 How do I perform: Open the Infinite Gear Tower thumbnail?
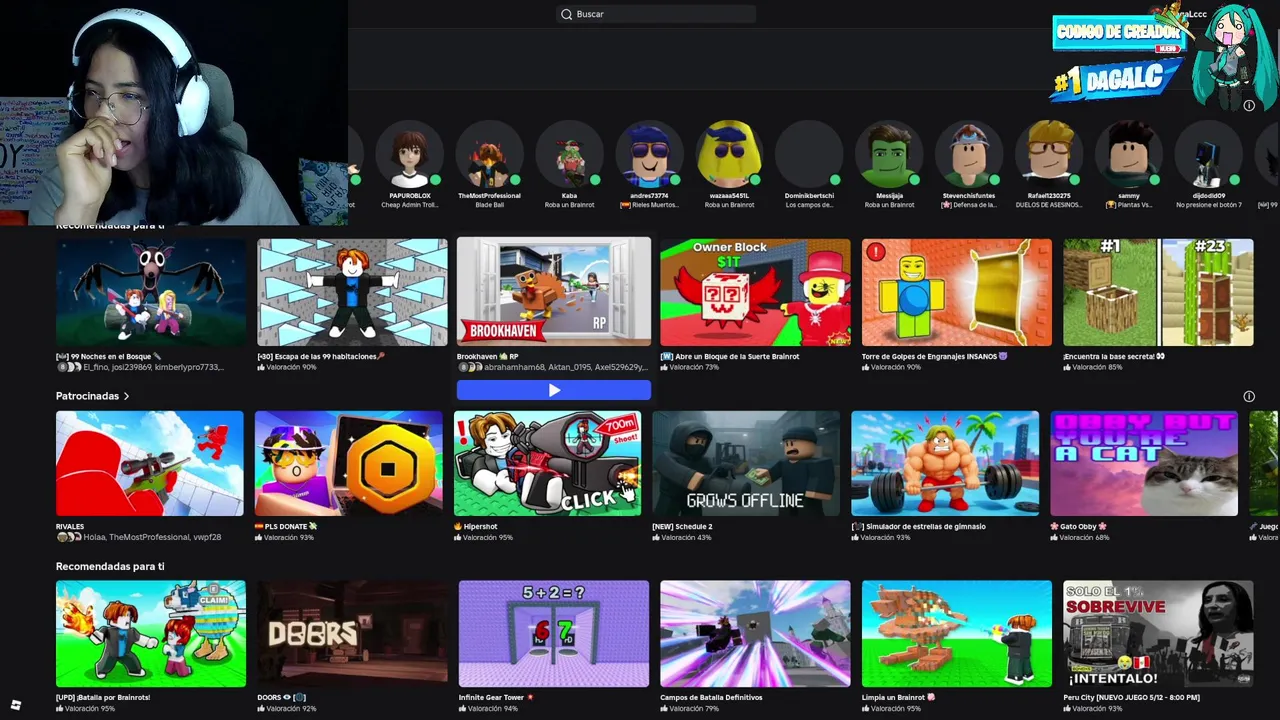point(553,634)
